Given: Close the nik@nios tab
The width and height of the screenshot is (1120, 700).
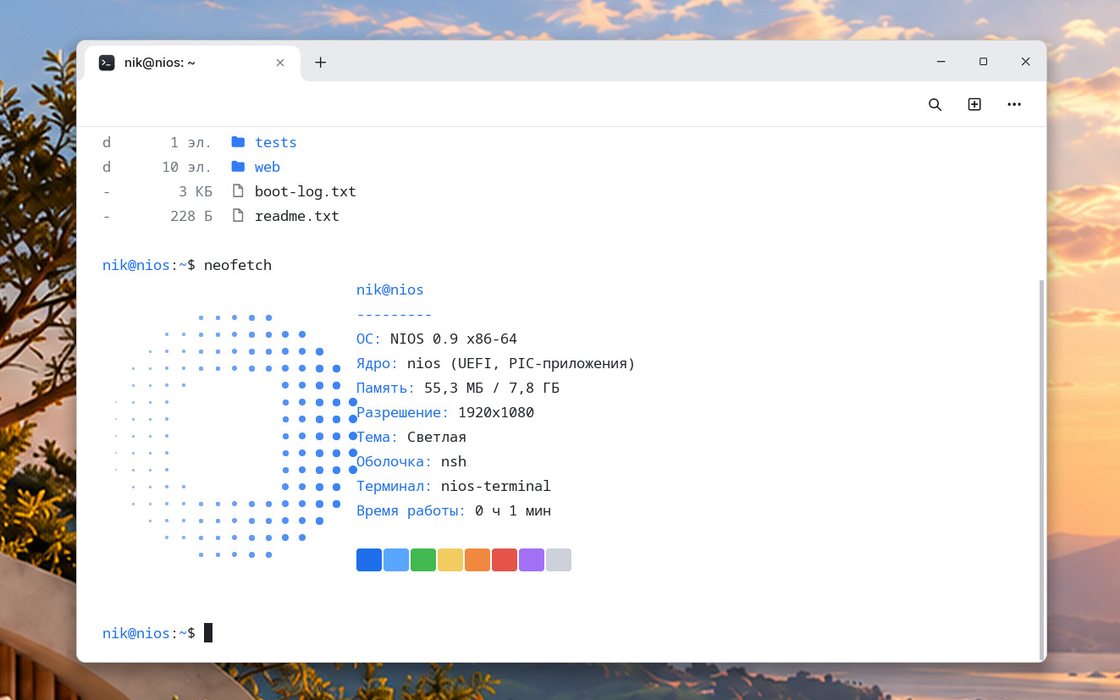Looking at the screenshot, I should click(280, 63).
